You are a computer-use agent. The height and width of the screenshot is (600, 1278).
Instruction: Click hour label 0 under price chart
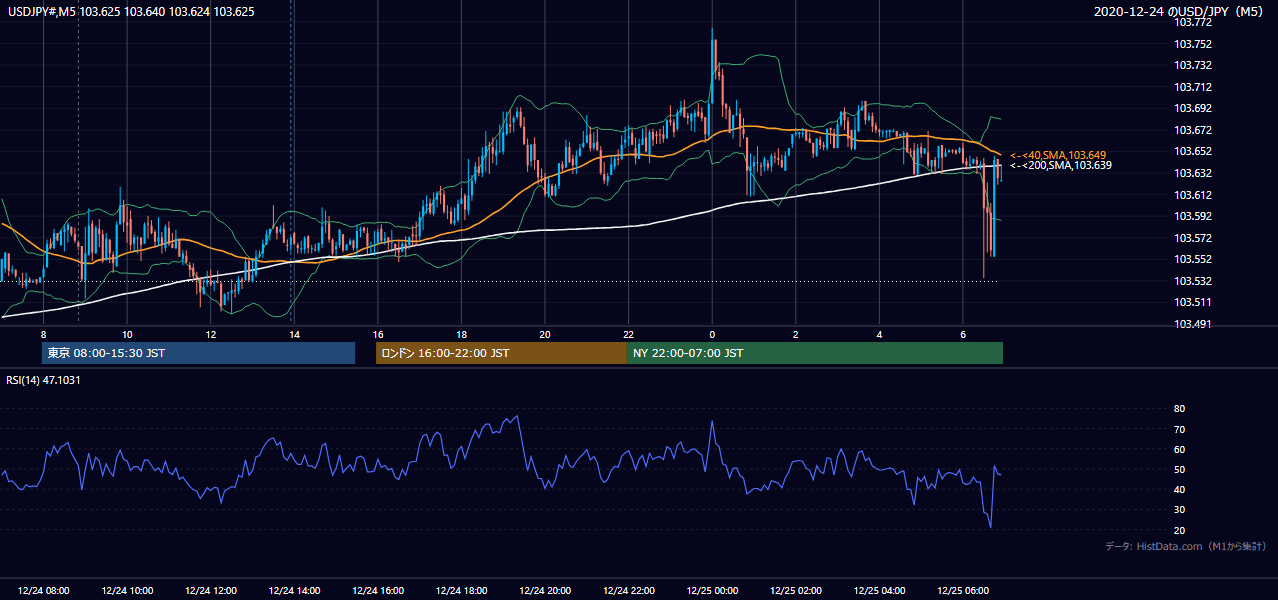point(712,334)
